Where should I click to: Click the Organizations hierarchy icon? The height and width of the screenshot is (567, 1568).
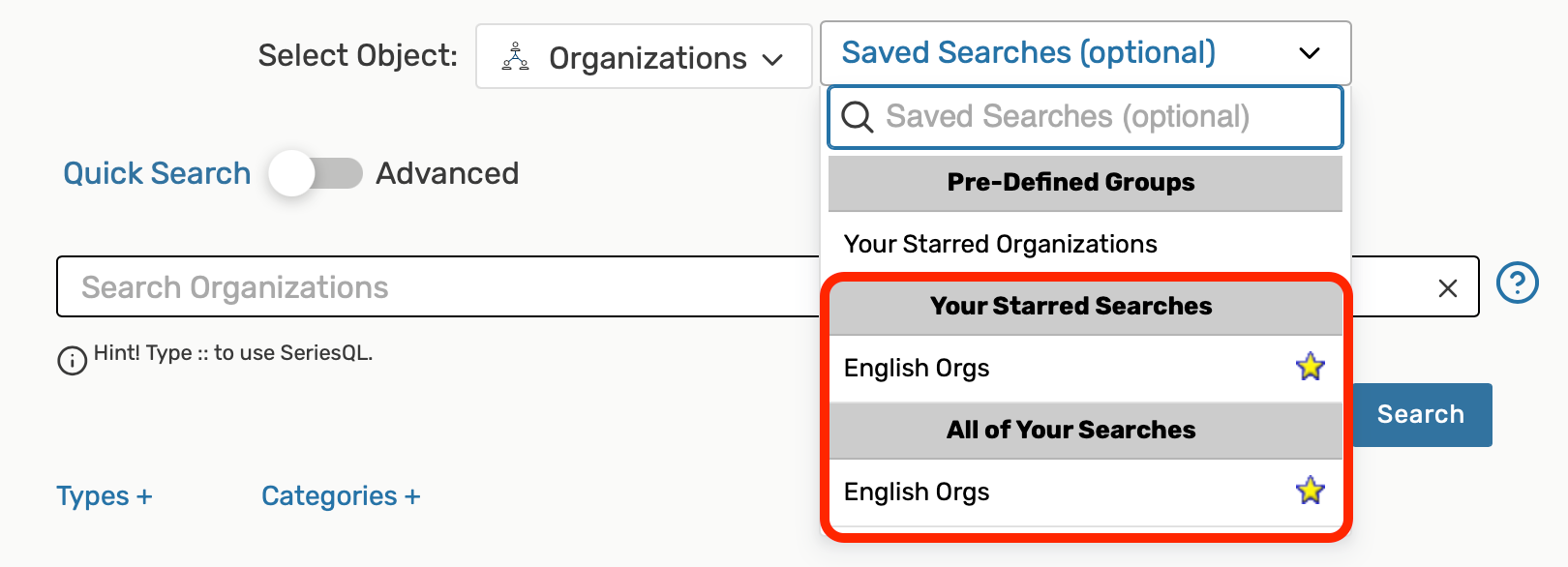pyautogui.click(x=515, y=57)
